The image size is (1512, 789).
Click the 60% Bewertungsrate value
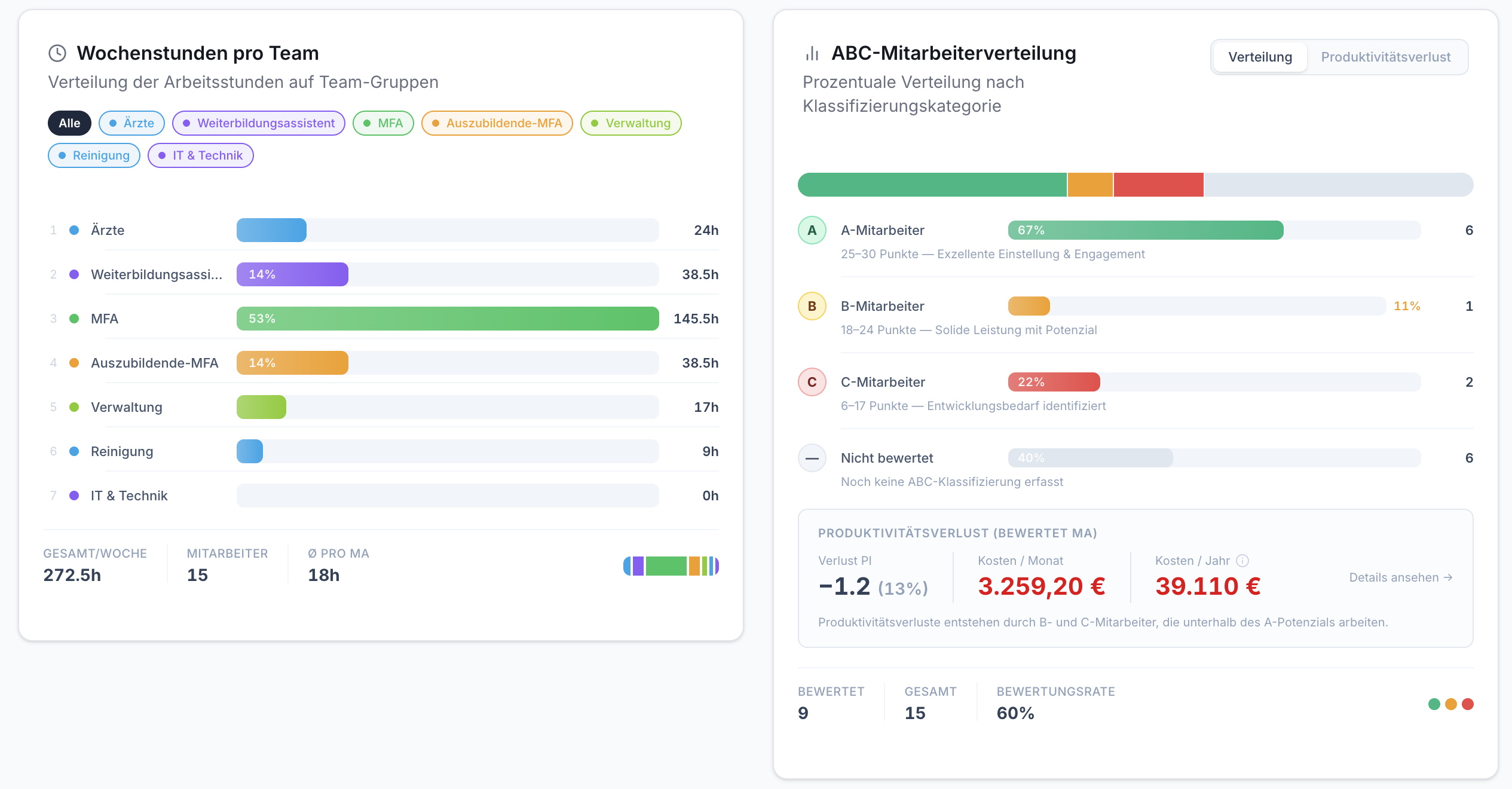pyautogui.click(x=1015, y=713)
